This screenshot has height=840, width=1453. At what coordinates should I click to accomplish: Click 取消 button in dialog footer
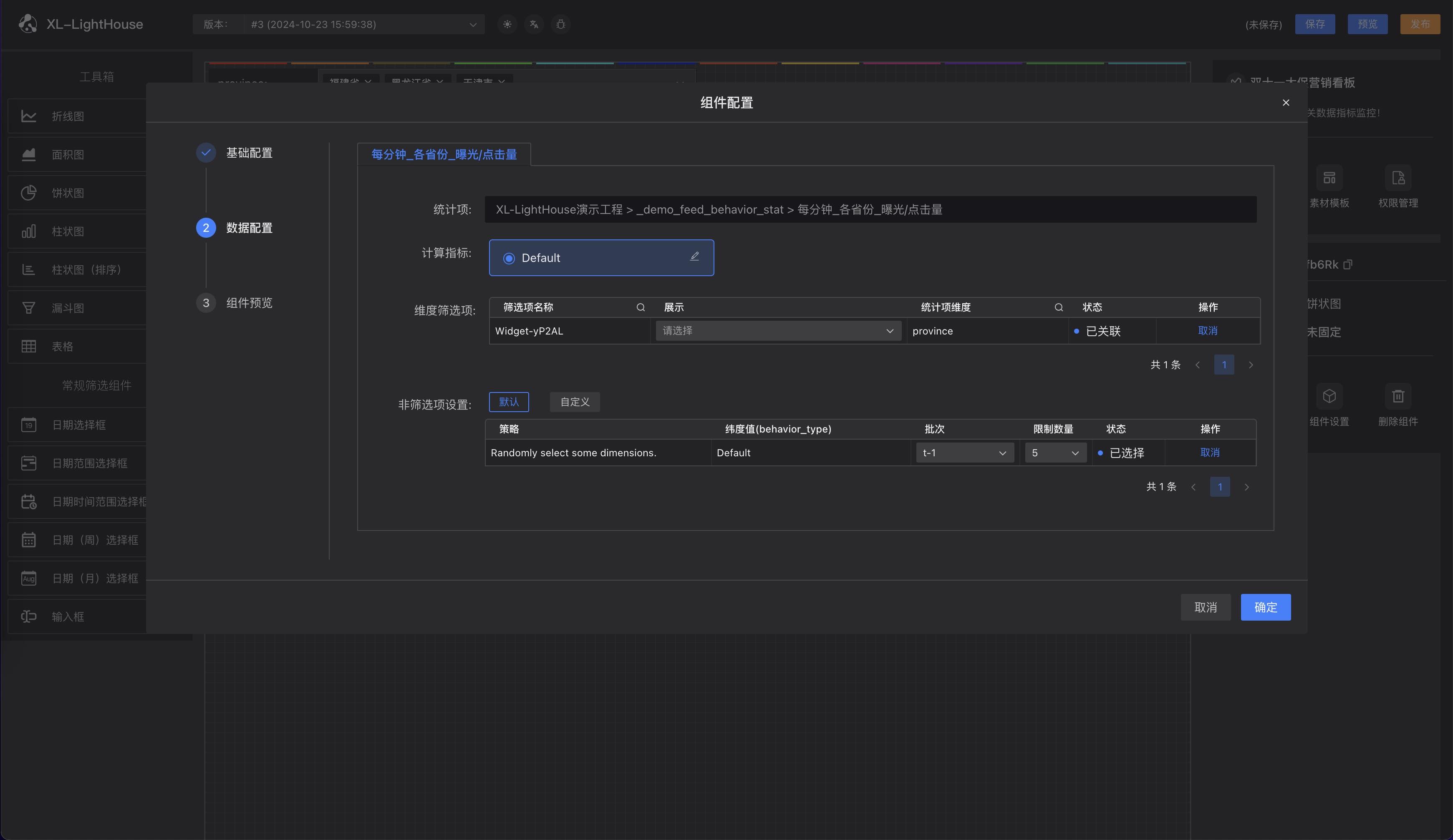(x=1206, y=607)
